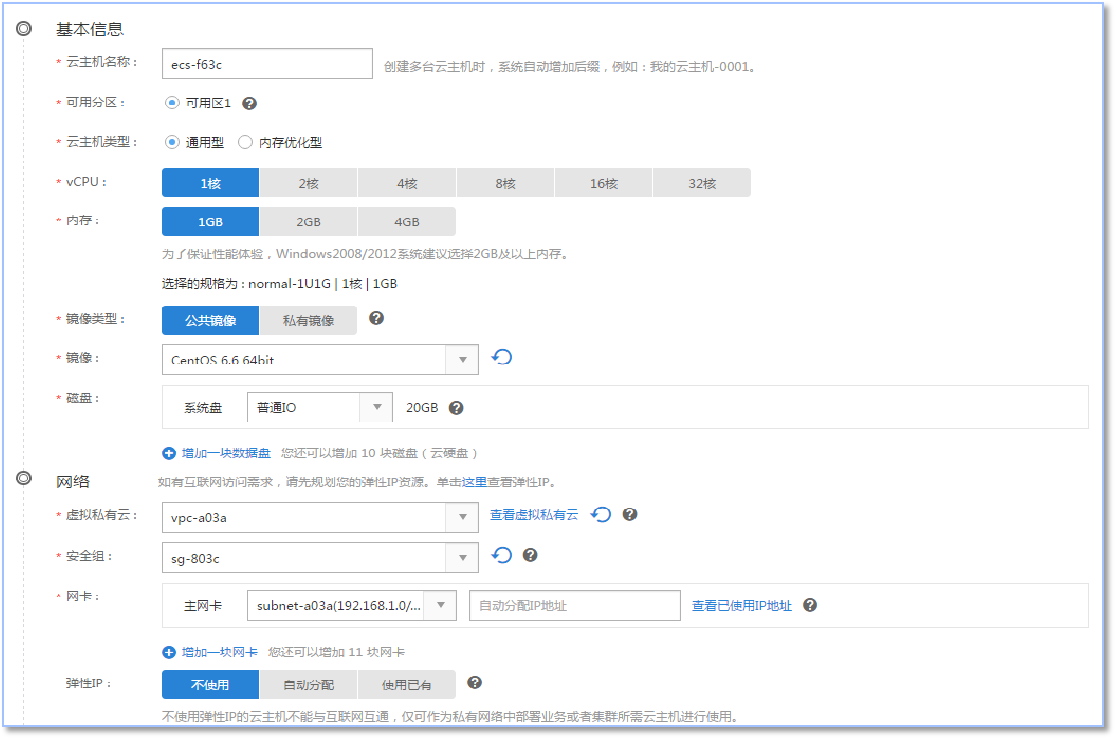Screen dimensions: 1116x738
Task: Refresh the 虚拟私有云 VPC list
Action: coord(601,515)
